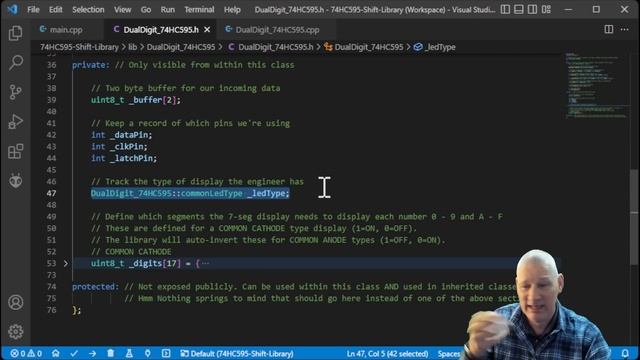
Task: Click the code minimap overview
Action: 597,86
